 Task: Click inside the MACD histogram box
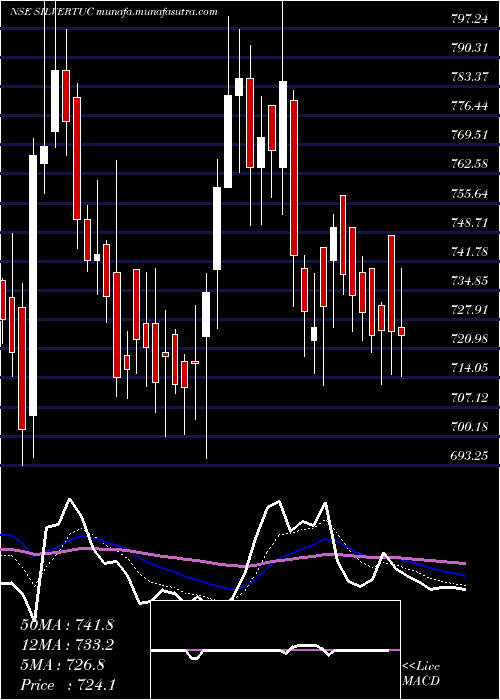[275, 650]
